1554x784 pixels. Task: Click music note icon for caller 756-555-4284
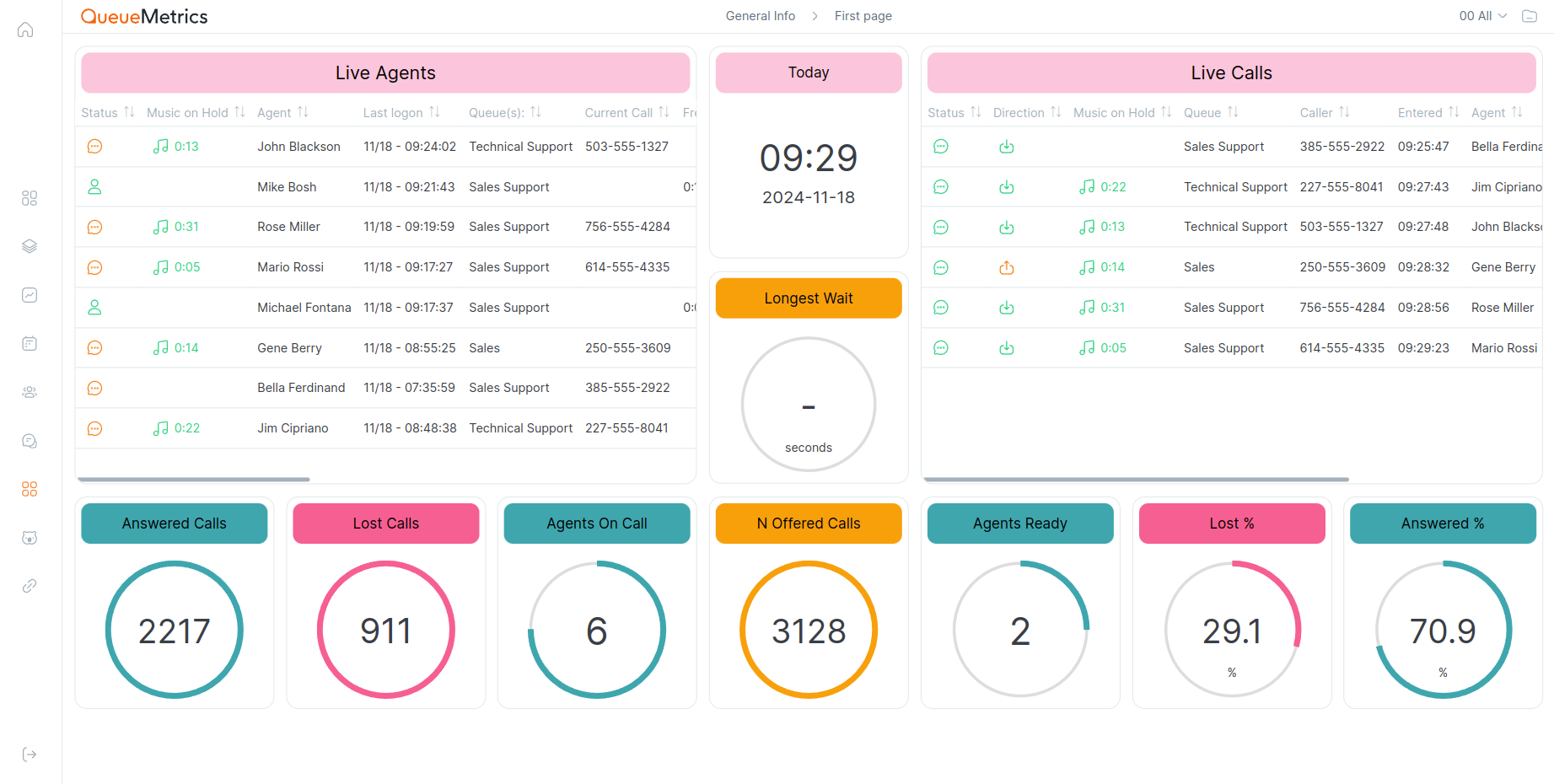pos(1087,308)
